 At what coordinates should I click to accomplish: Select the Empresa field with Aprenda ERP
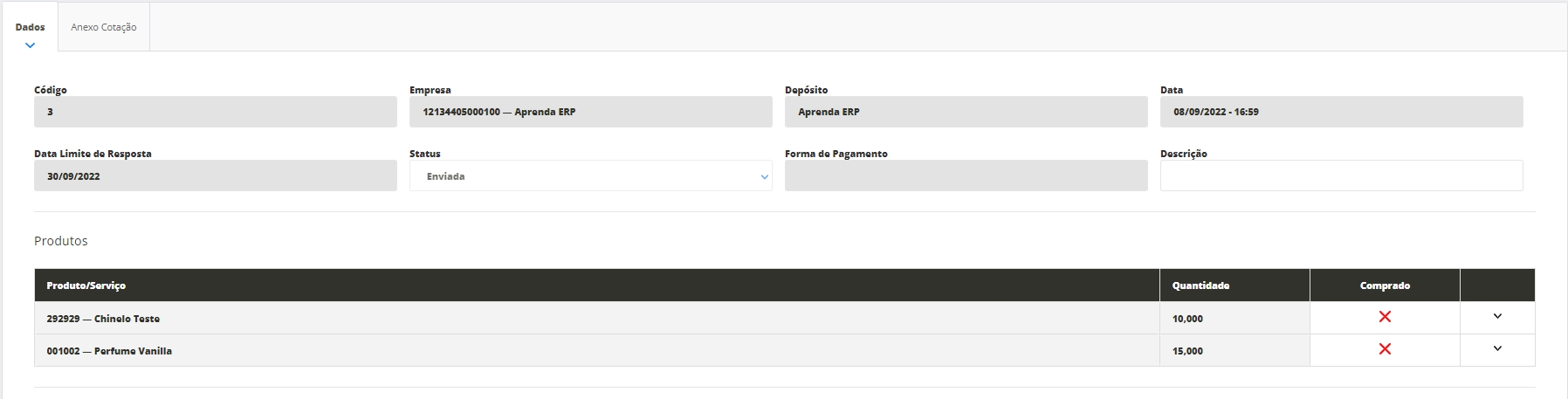590,112
